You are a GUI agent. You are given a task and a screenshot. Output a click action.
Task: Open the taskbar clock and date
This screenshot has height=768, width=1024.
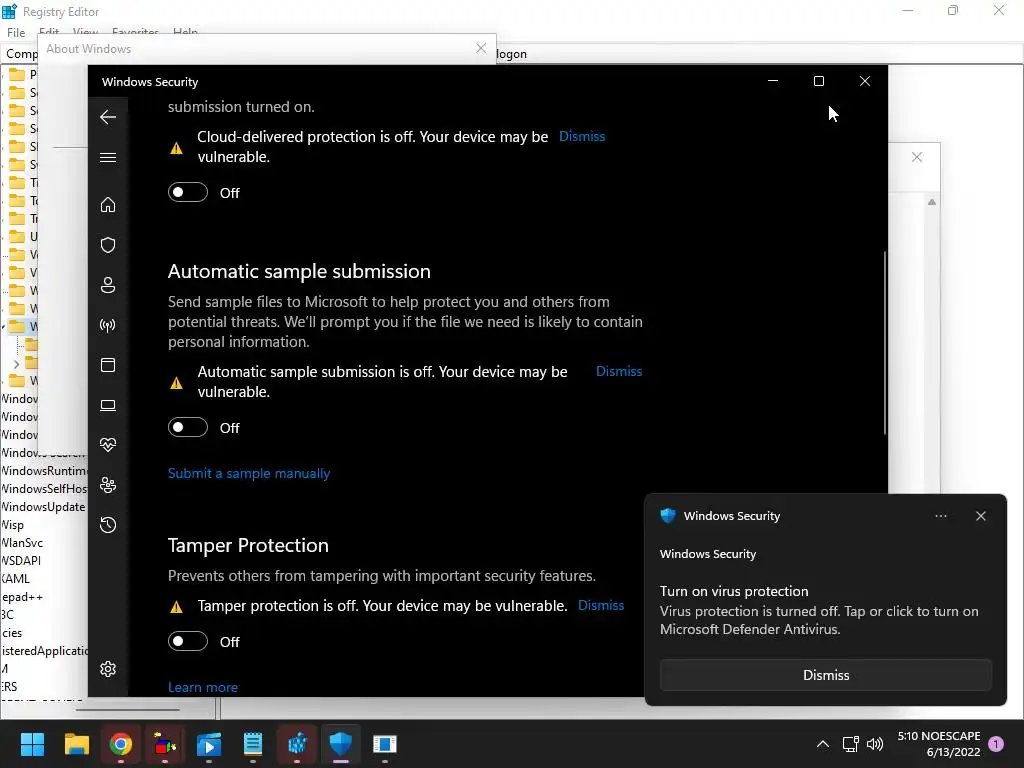pyautogui.click(x=938, y=744)
